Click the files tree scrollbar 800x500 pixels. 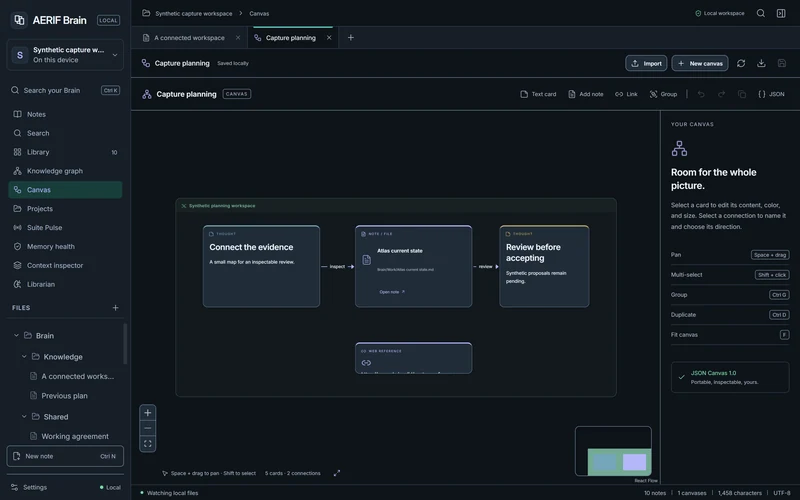pyautogui.click(x=125, y=344)
